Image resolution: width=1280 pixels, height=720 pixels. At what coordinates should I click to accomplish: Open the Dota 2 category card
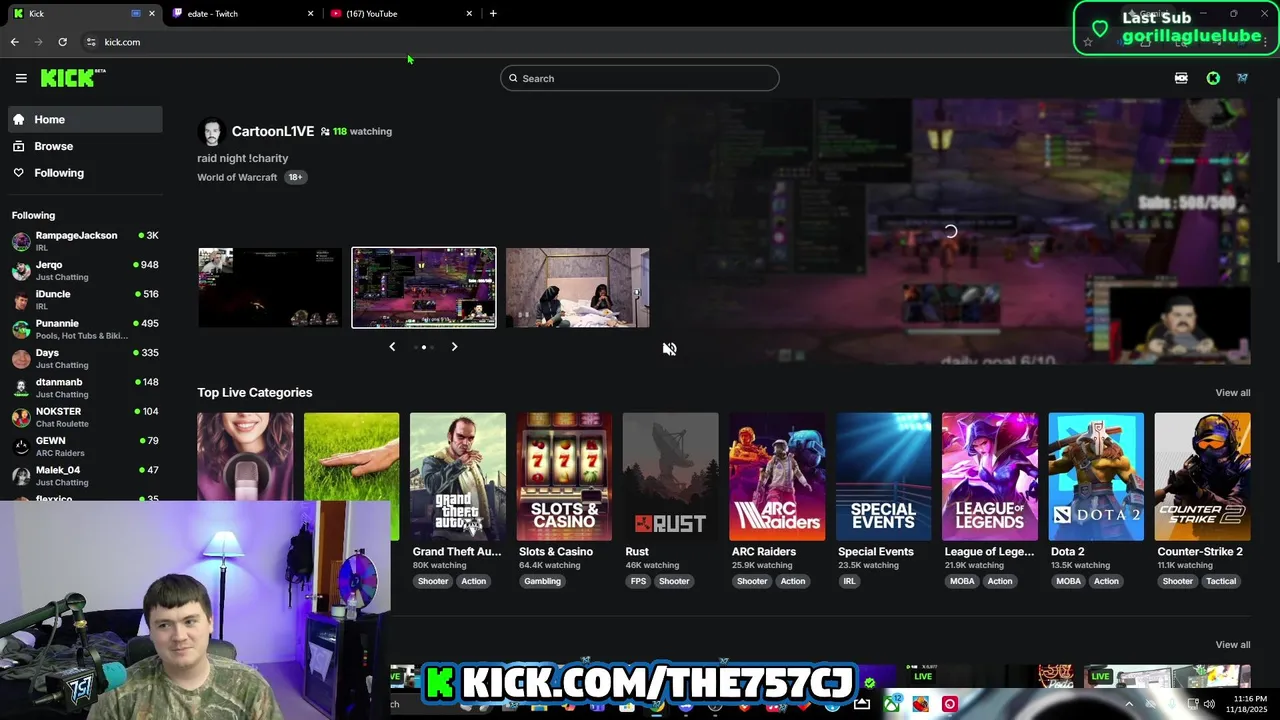pos(1096,477)
